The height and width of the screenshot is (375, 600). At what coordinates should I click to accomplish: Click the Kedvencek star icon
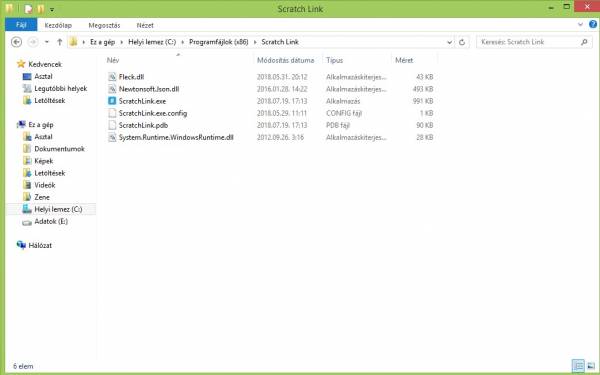point(21,64)
